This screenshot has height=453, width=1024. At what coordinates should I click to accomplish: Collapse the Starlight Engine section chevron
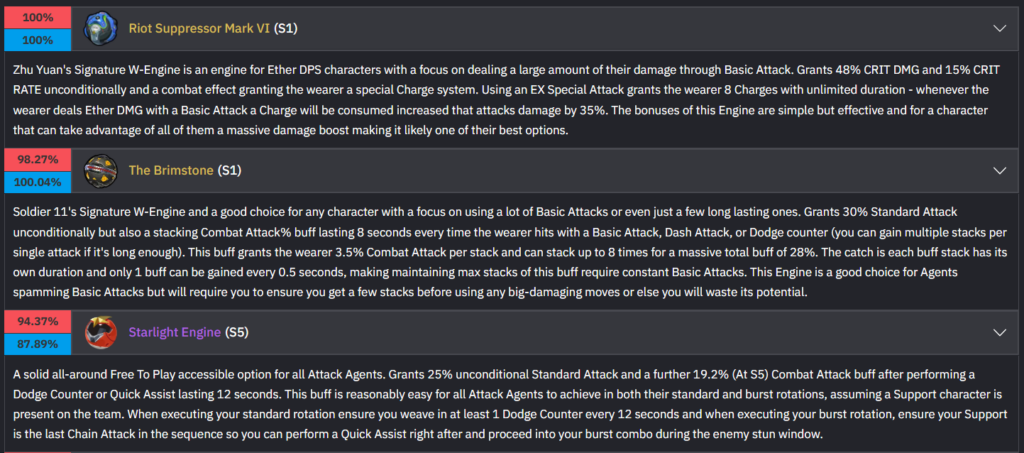998,331
